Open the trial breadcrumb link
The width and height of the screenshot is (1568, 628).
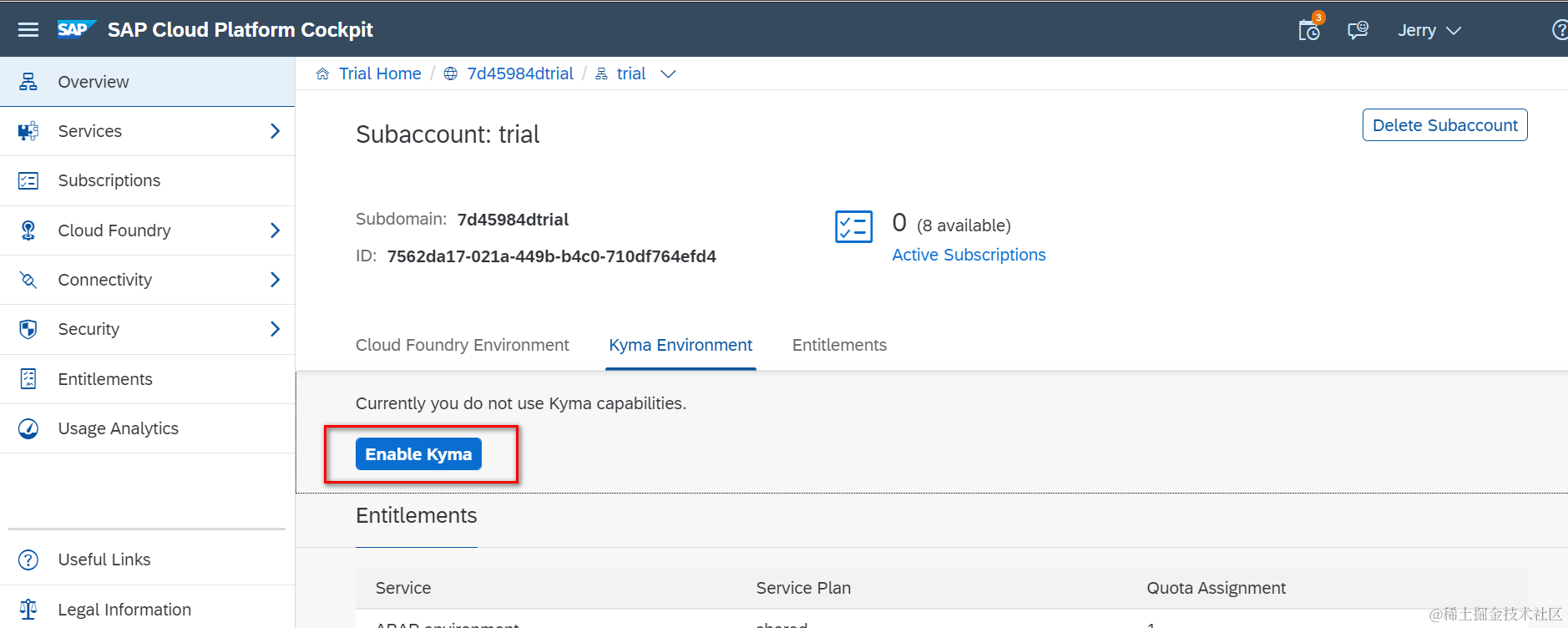(x=631, y=73)
